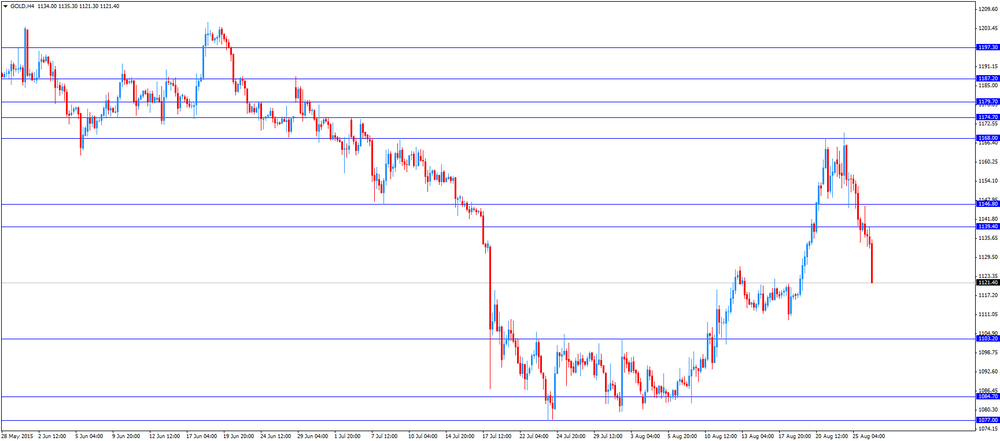This screenshot has width=1000, height=441.
Task: Select the 1174.70 horizontal line price label
Action: (x=987, y=117)
